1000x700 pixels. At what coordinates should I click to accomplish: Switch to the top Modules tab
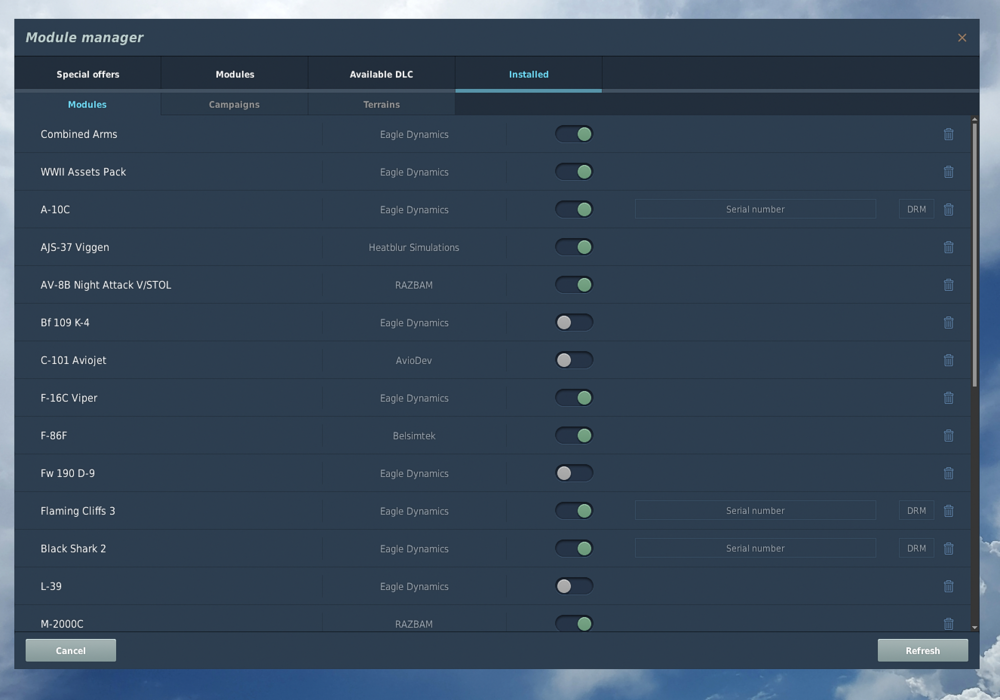[235, 74]
